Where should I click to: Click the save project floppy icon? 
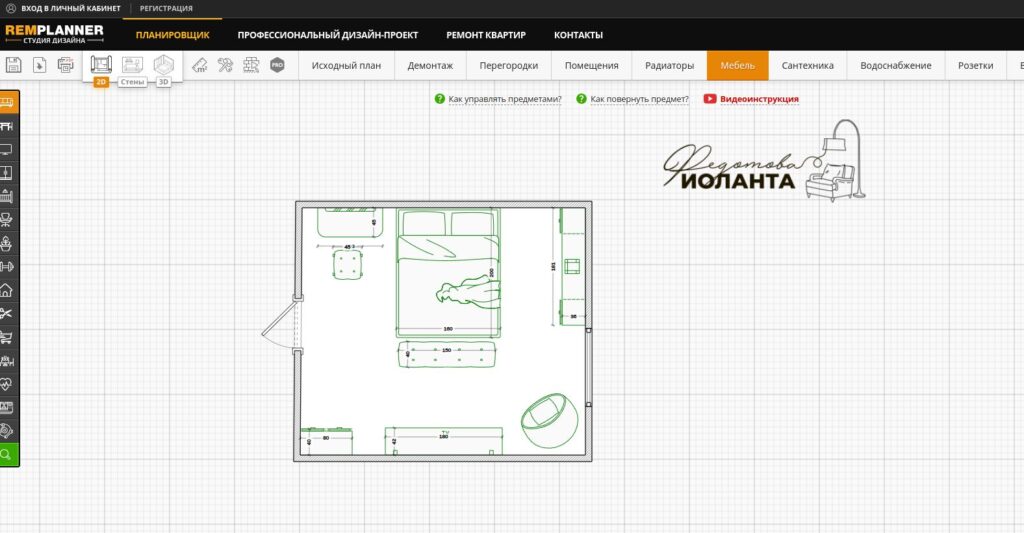pyautogui.click(x=14, y=65)
